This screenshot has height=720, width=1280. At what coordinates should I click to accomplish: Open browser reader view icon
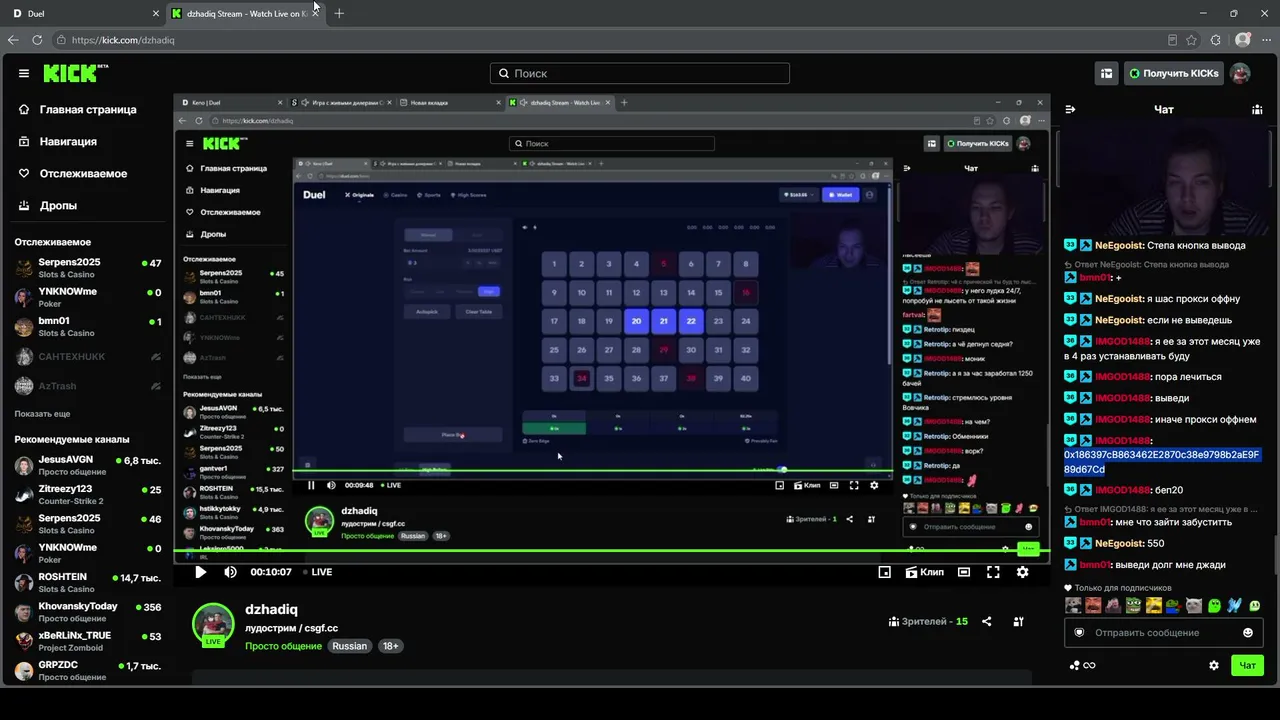coord(1172,40)
